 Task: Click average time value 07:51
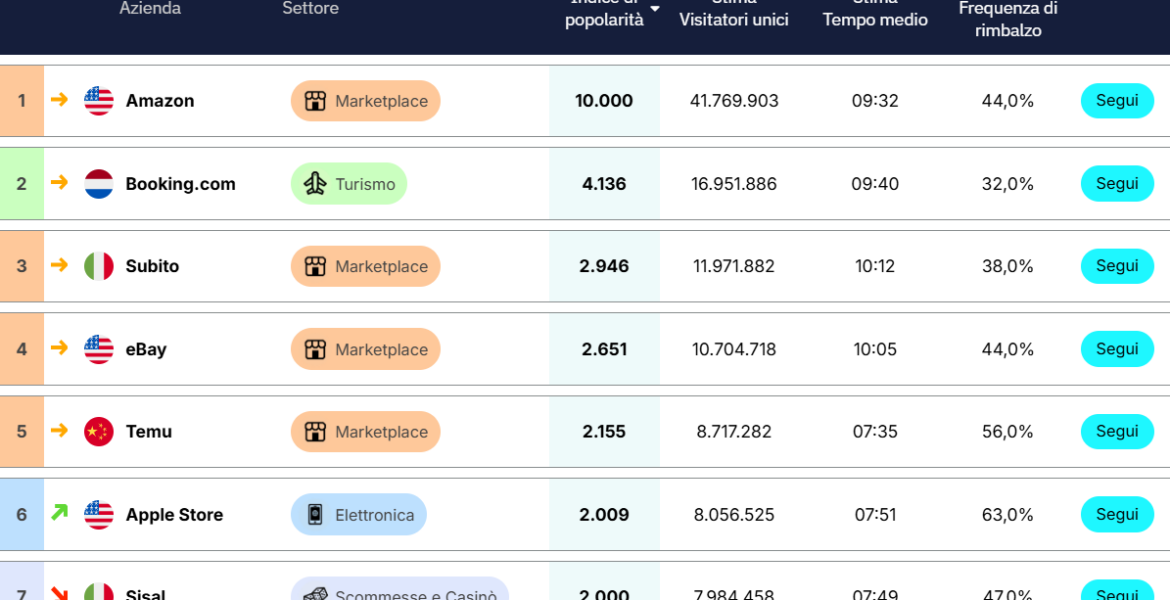[875, 515]
